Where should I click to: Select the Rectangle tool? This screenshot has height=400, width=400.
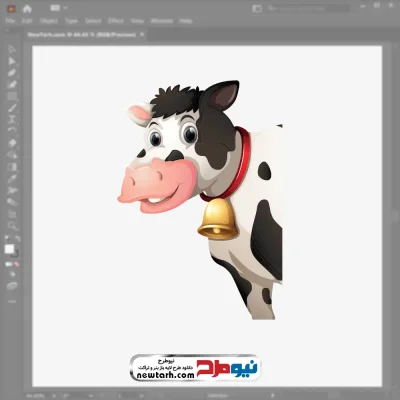(x=12, y=97)
